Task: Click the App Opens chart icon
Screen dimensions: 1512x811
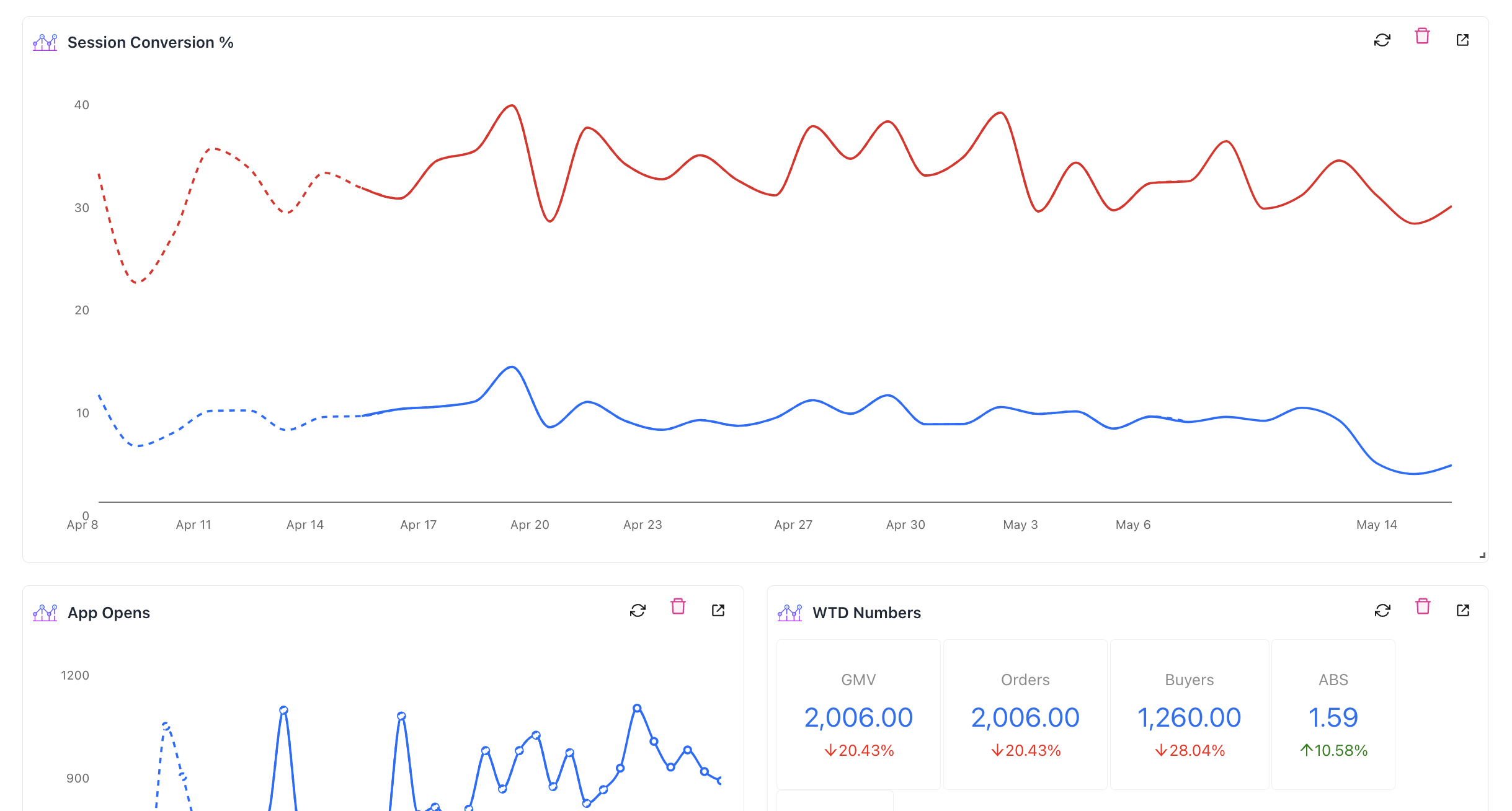Action: coord(45,613)
